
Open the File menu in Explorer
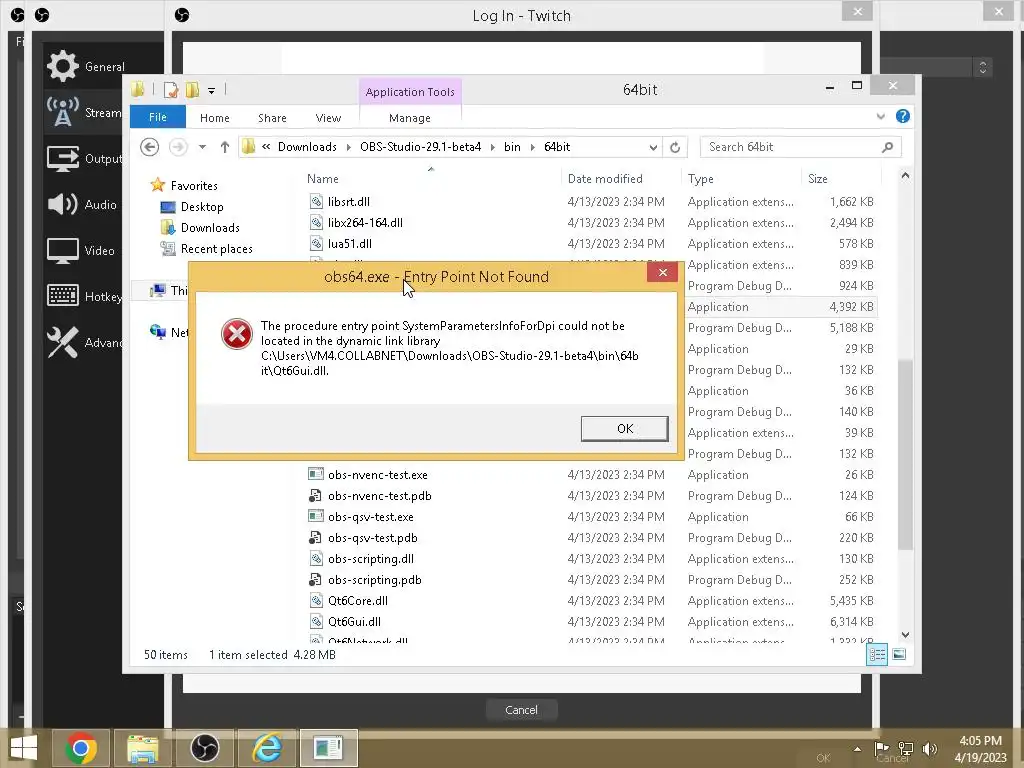[x=157, y=117]
